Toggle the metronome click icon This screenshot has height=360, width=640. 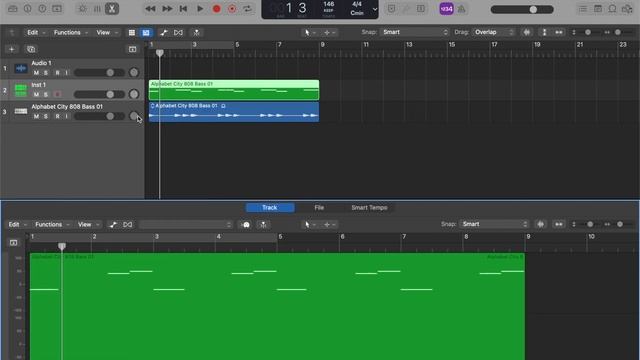(x=462, y=9)
